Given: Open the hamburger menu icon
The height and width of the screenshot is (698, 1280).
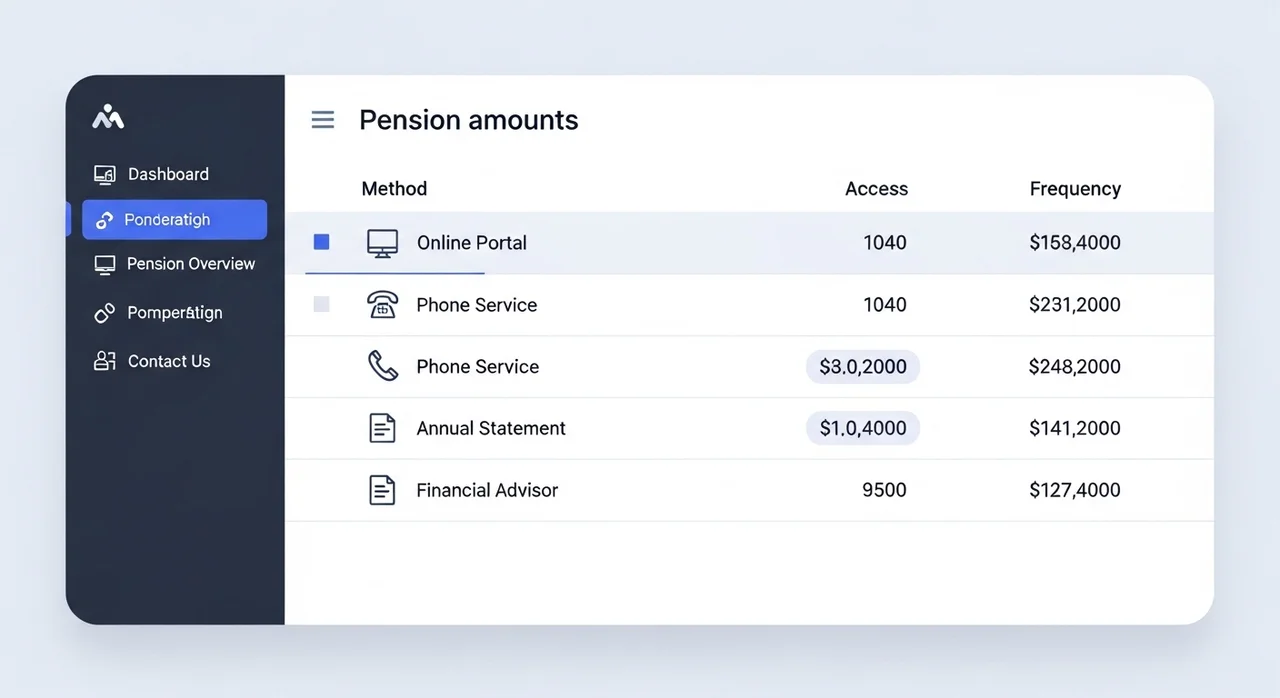Looking at the screenshot, I should click(x=323, y=121).
